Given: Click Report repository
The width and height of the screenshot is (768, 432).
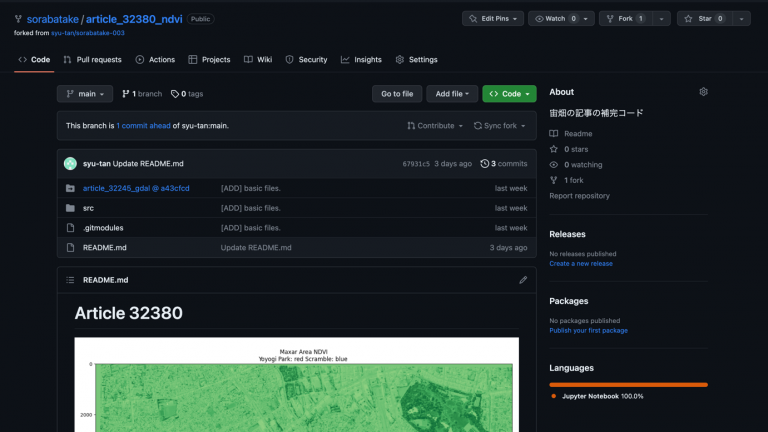Looking at the screenshot, I should click(579, 195).
